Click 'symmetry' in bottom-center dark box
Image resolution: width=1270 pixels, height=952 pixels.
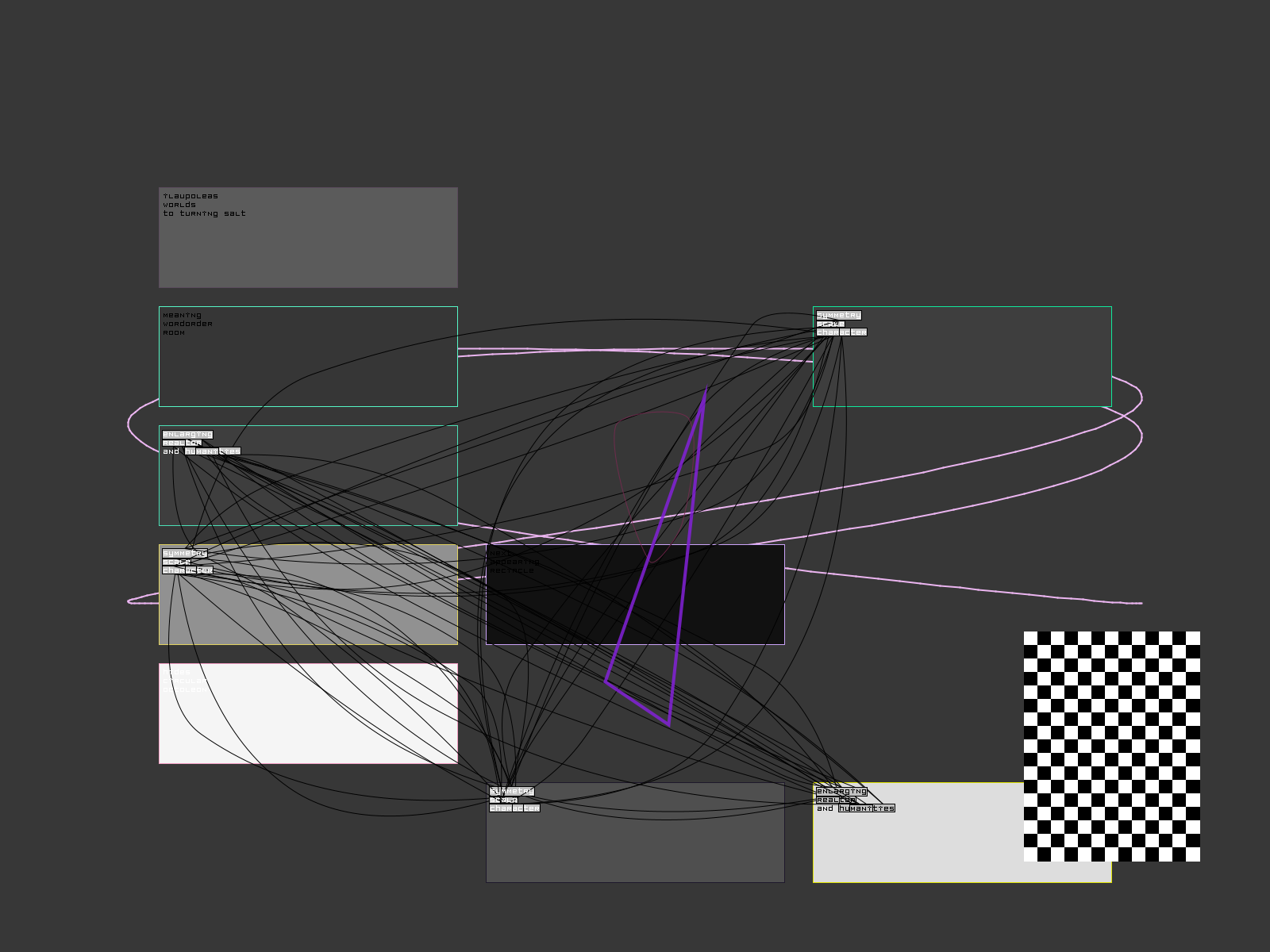pos(511,791)
